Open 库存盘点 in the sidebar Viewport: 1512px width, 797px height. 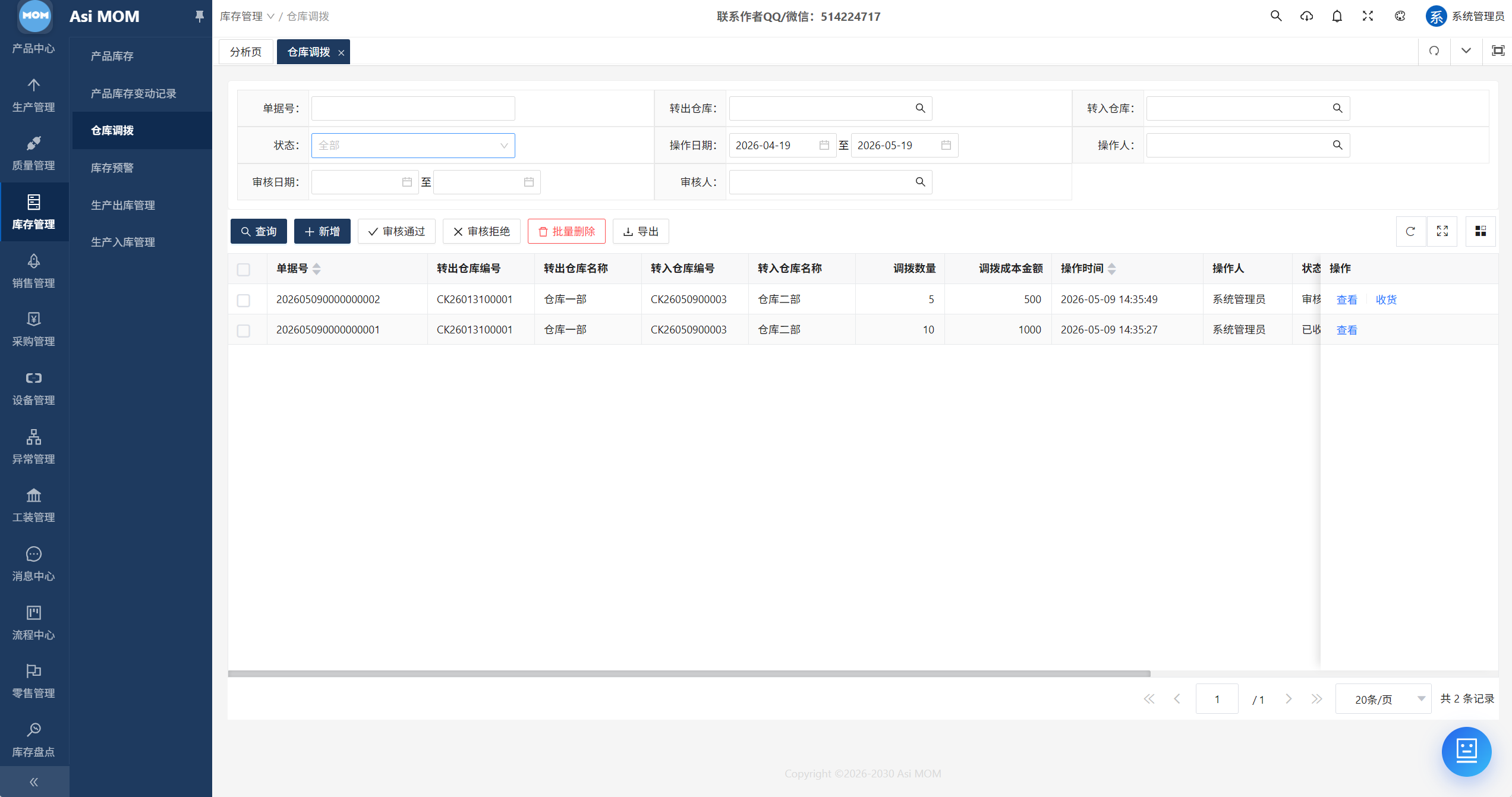coord(34,740)
